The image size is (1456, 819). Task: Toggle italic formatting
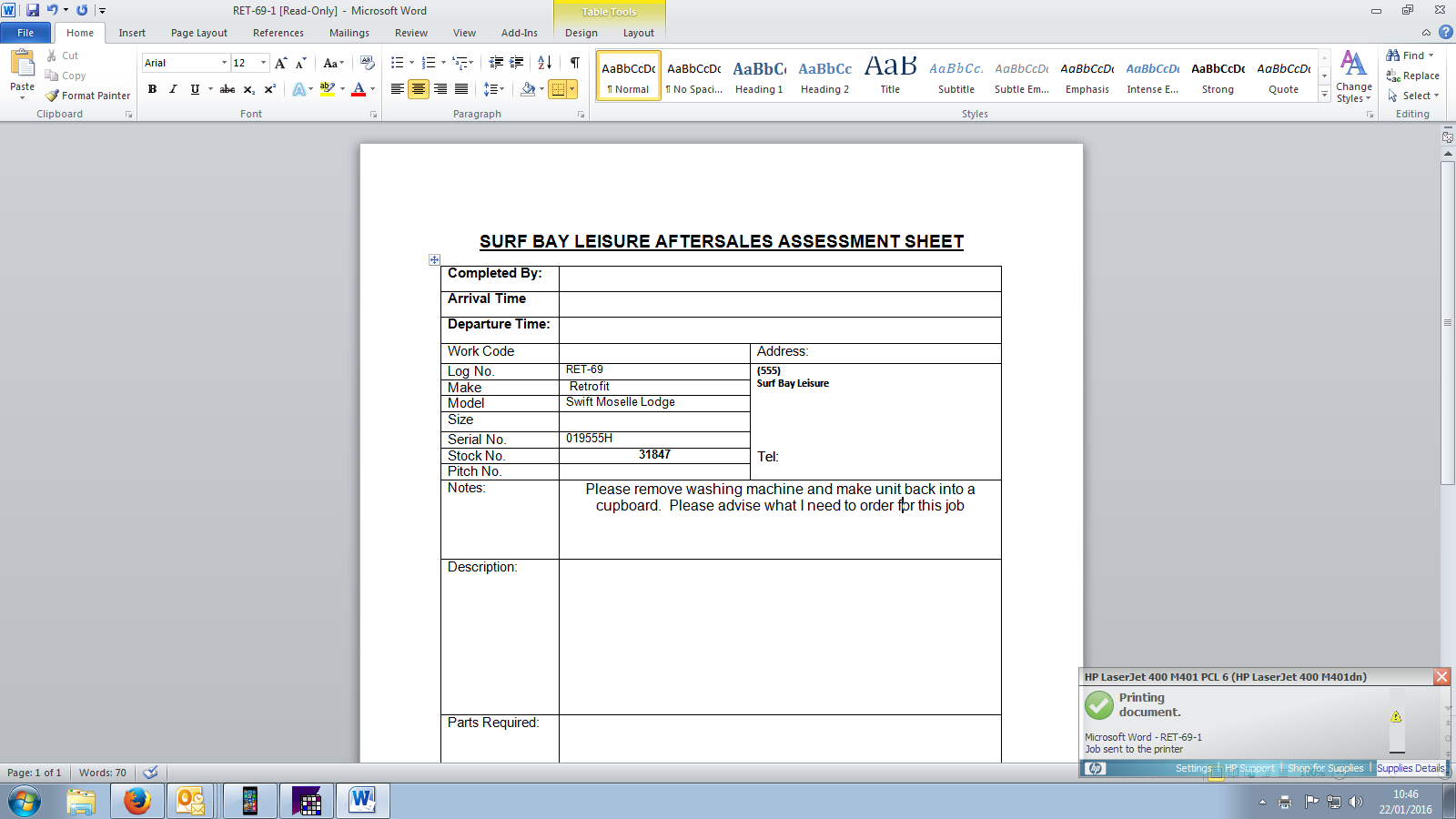point(173,89)
